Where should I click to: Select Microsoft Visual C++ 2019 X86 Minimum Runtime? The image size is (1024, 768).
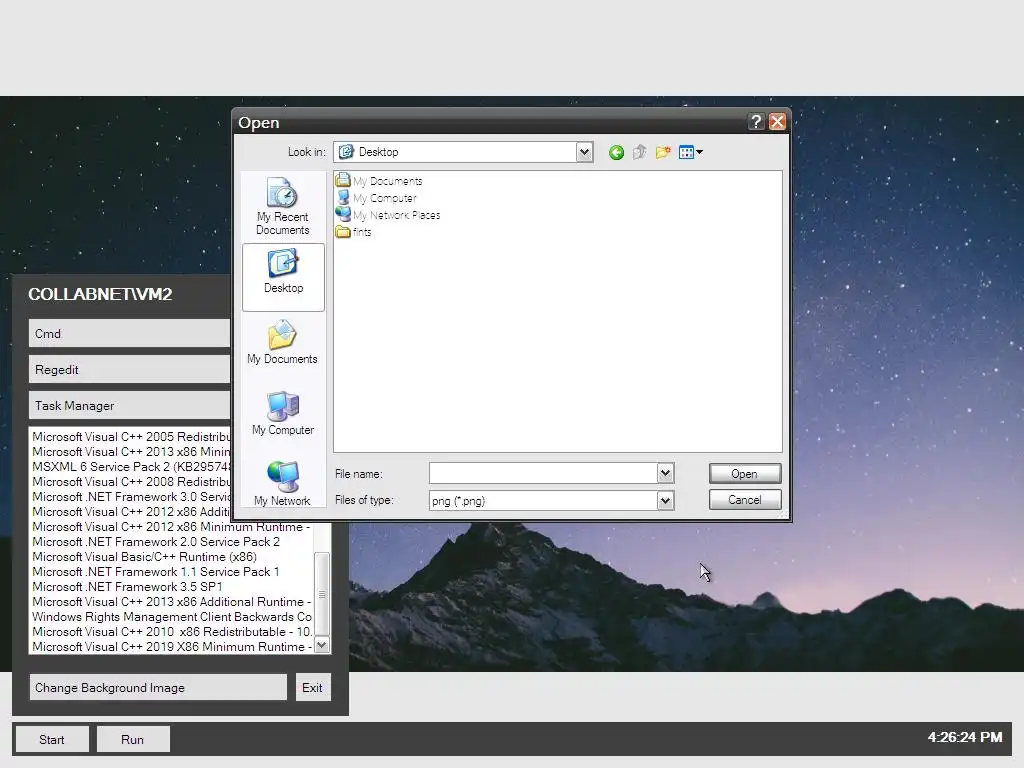tap(172, 647)
